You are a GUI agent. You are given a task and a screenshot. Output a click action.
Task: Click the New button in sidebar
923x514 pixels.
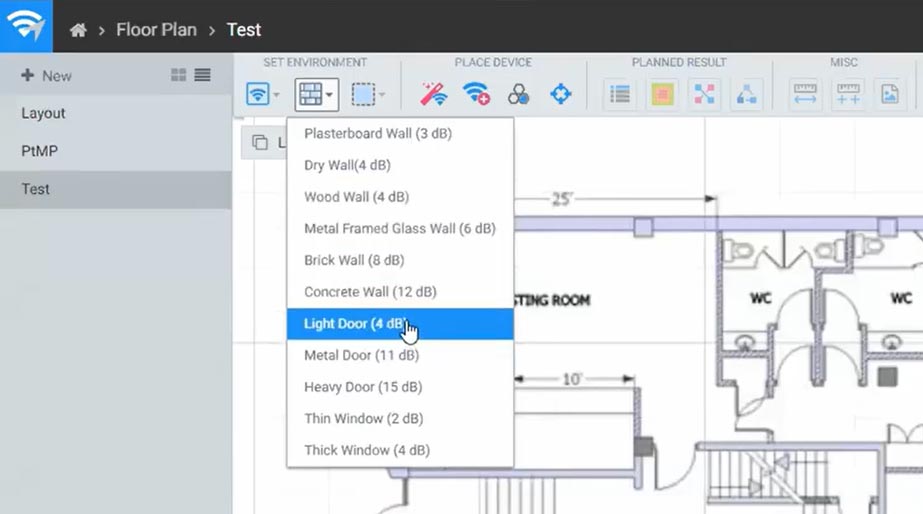pyautogui.click(x=46, y=76)
